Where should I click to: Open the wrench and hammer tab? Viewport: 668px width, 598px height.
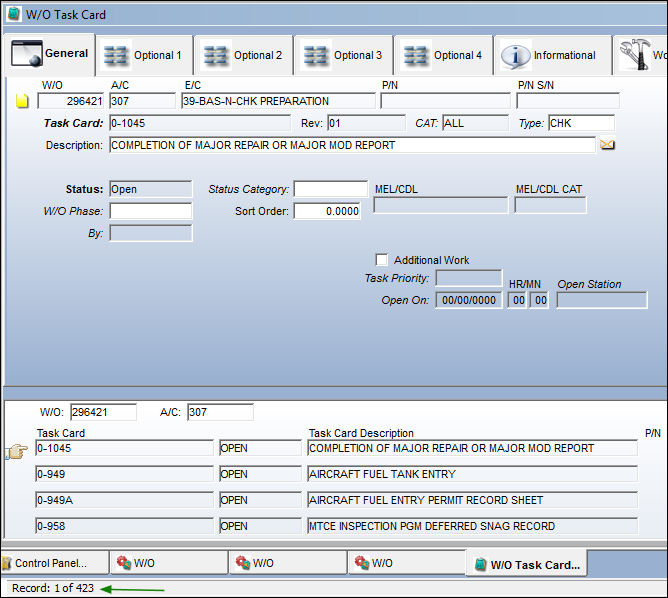point(641,55)
